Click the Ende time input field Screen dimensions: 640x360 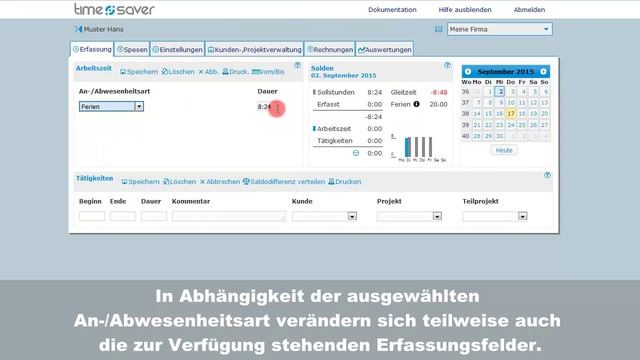[x=123, y=216]
